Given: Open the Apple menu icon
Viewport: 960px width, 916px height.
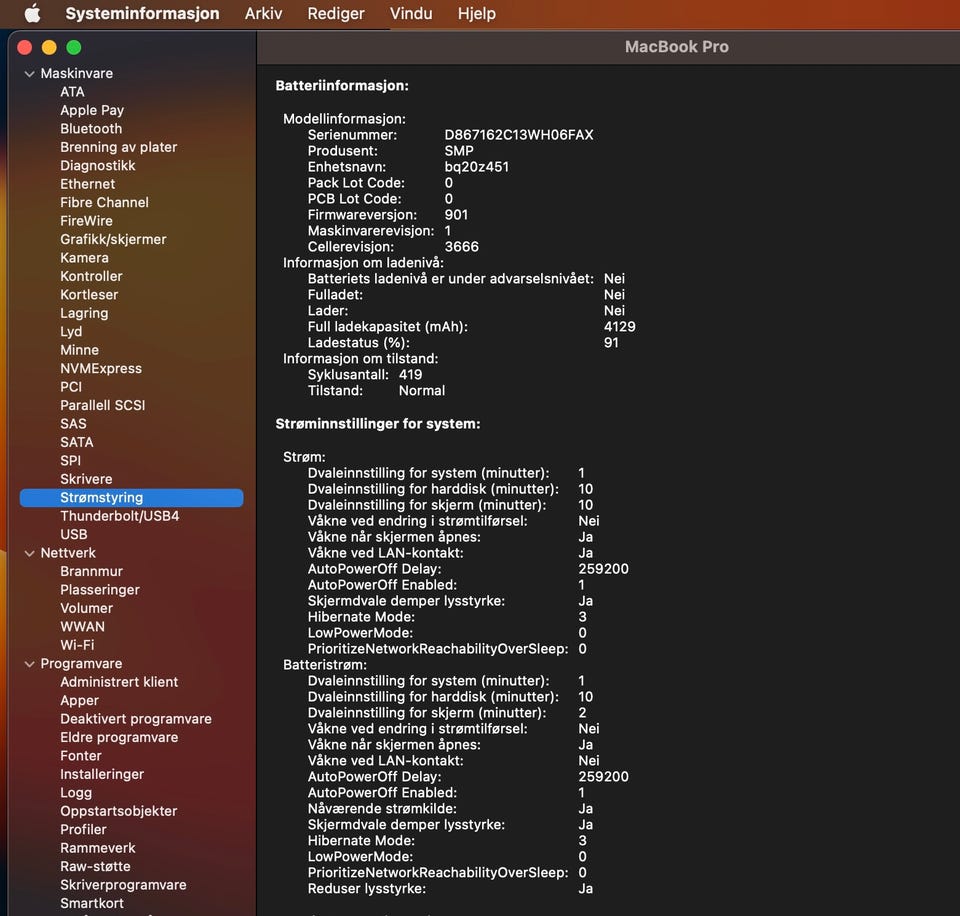Looking at the screenshot, I should [x=32, y=14].
